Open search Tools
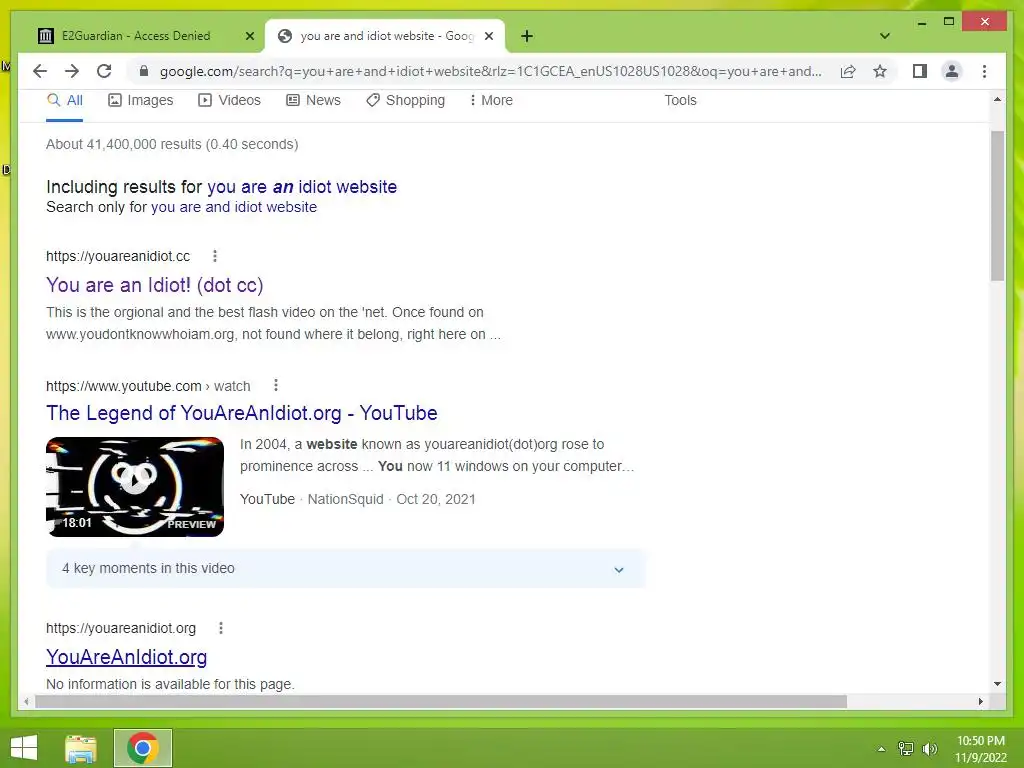 point(680,101)
